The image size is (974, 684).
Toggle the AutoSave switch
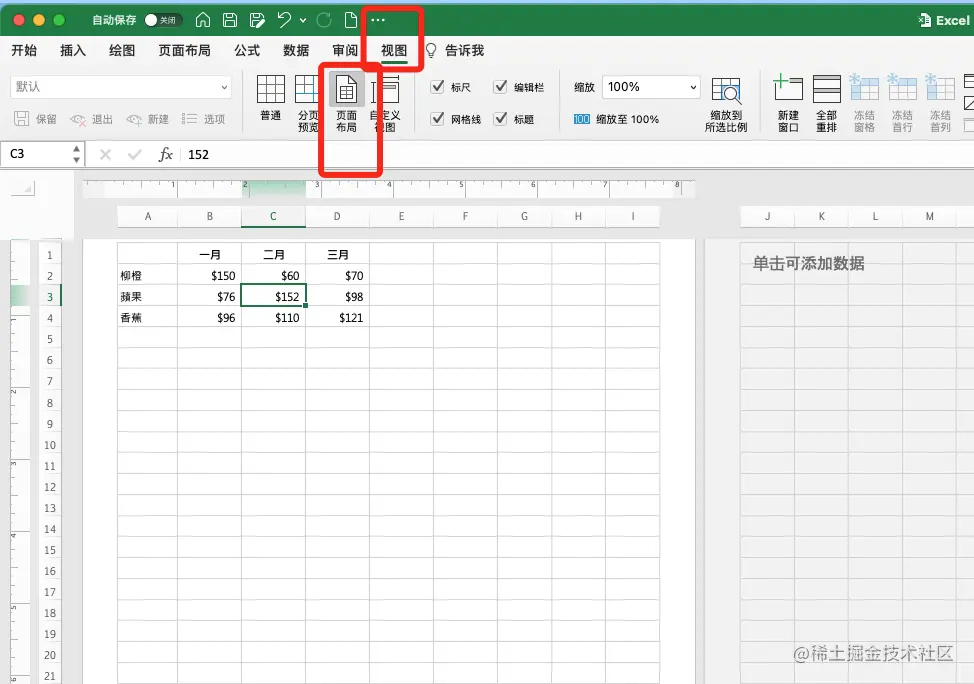click(163, 20)
